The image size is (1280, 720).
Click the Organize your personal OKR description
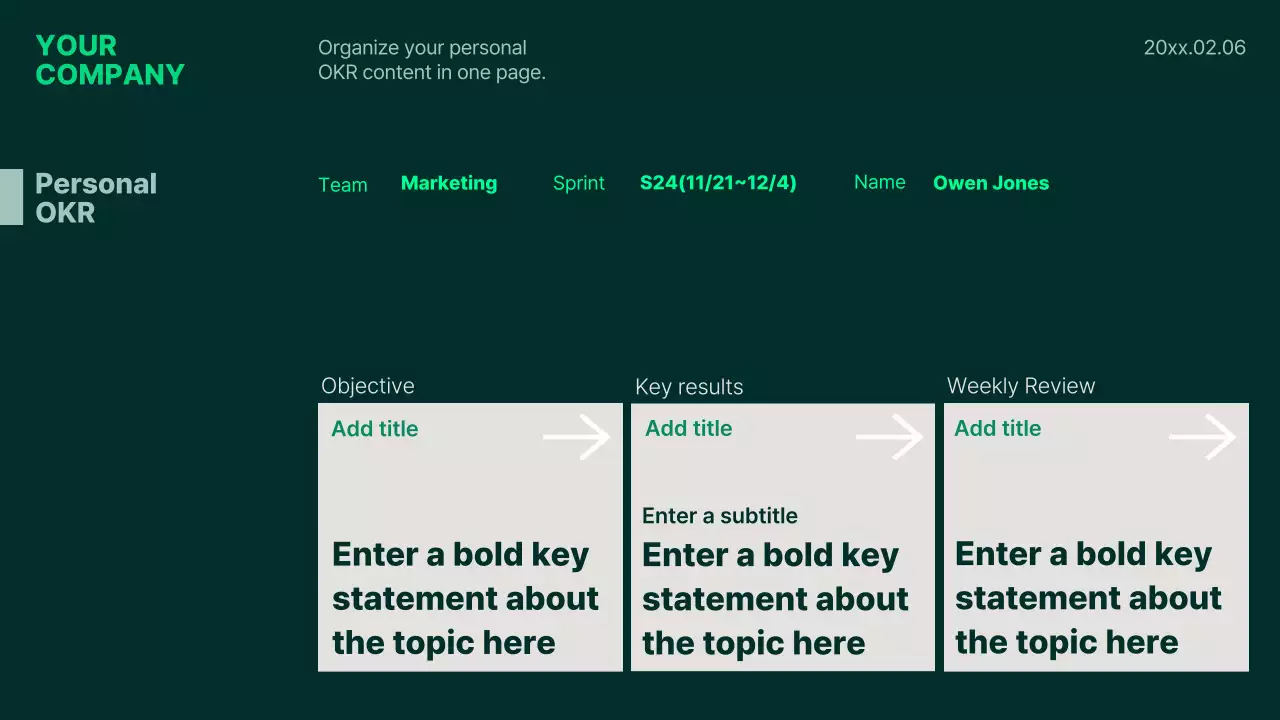(431, 60)
